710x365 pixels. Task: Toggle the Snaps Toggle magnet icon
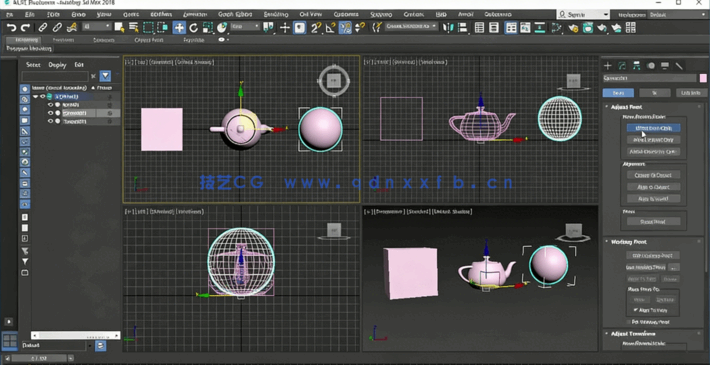316,28
